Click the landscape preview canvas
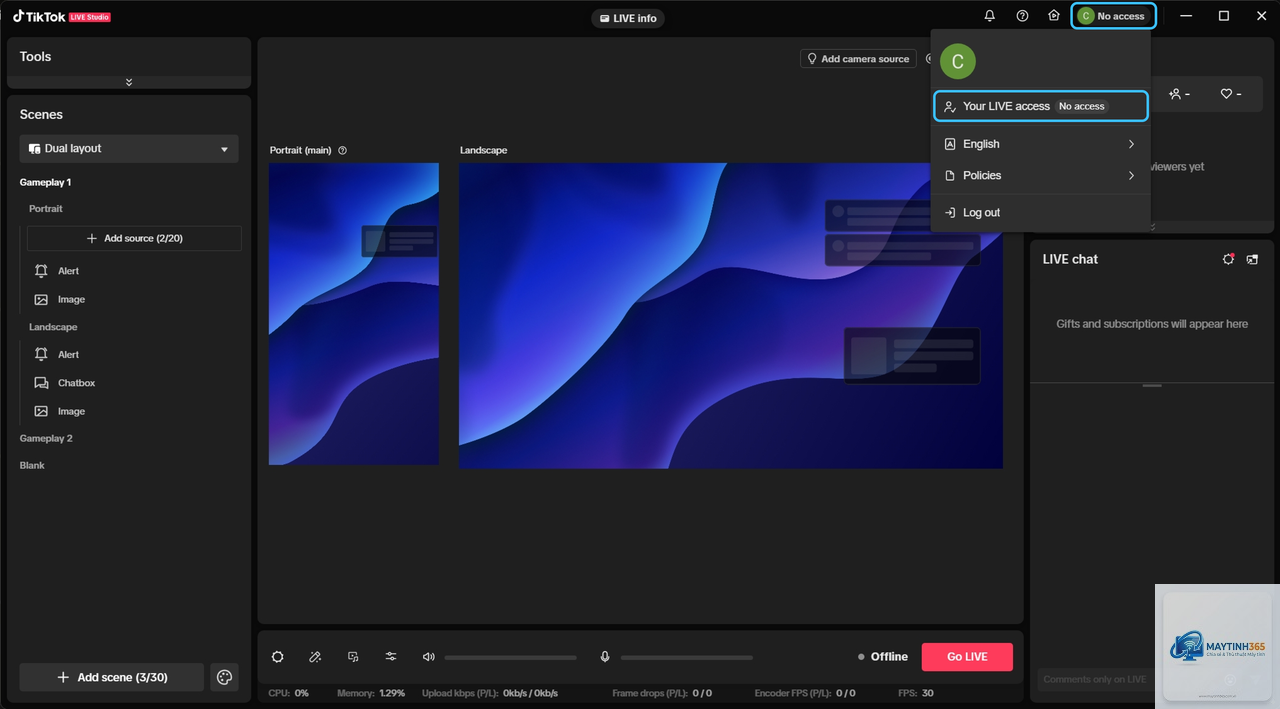Screen dimensions: 1280x709 (731, 316)
